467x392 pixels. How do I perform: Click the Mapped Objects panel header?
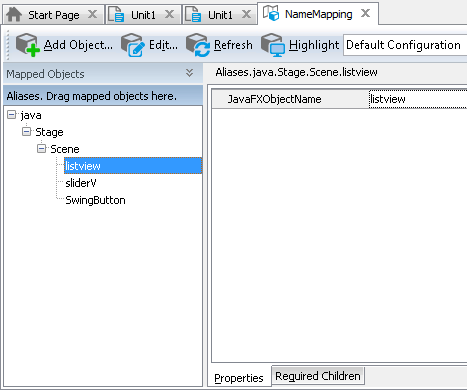(103, 74)
